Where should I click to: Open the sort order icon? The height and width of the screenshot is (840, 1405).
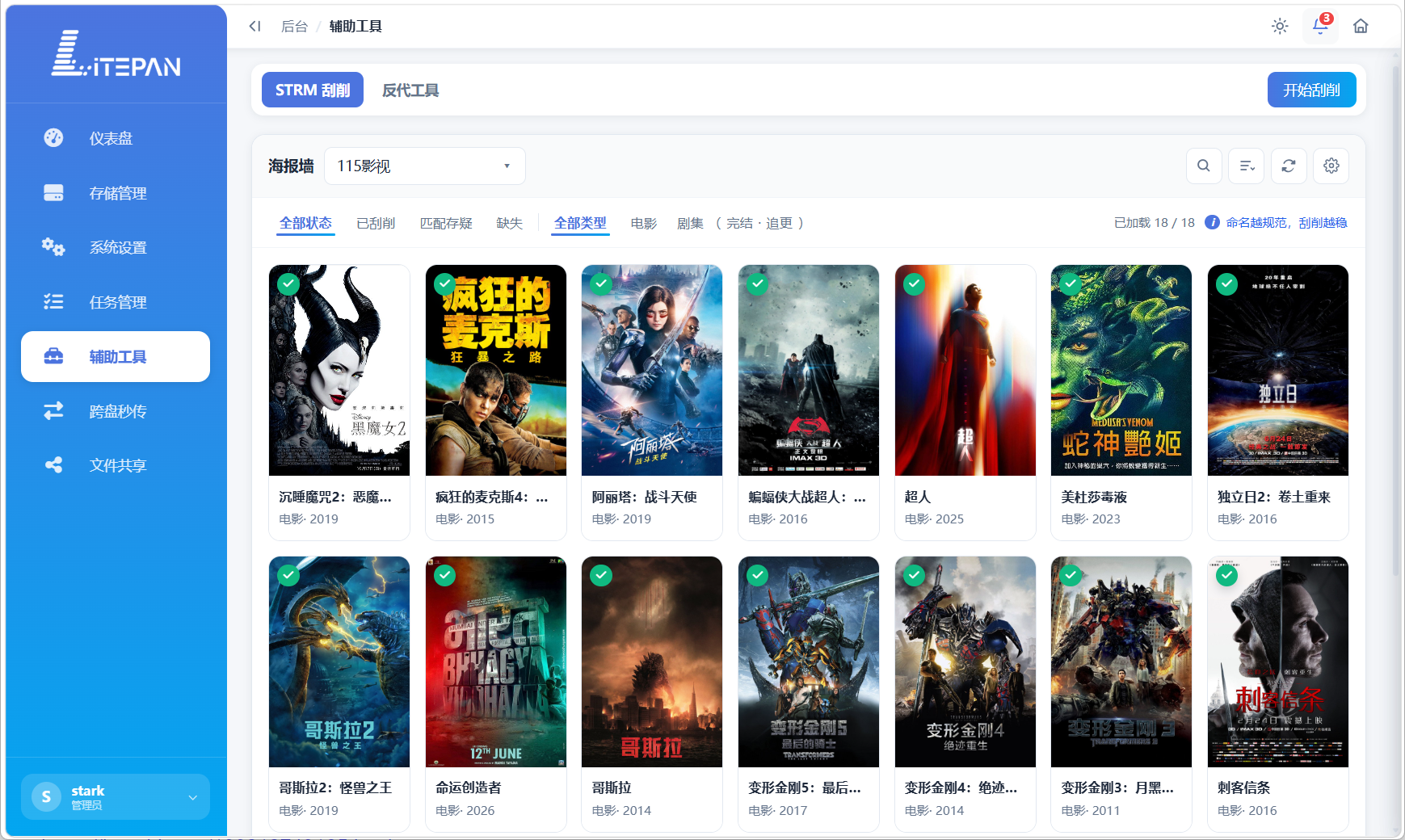tap(1247, 166)
